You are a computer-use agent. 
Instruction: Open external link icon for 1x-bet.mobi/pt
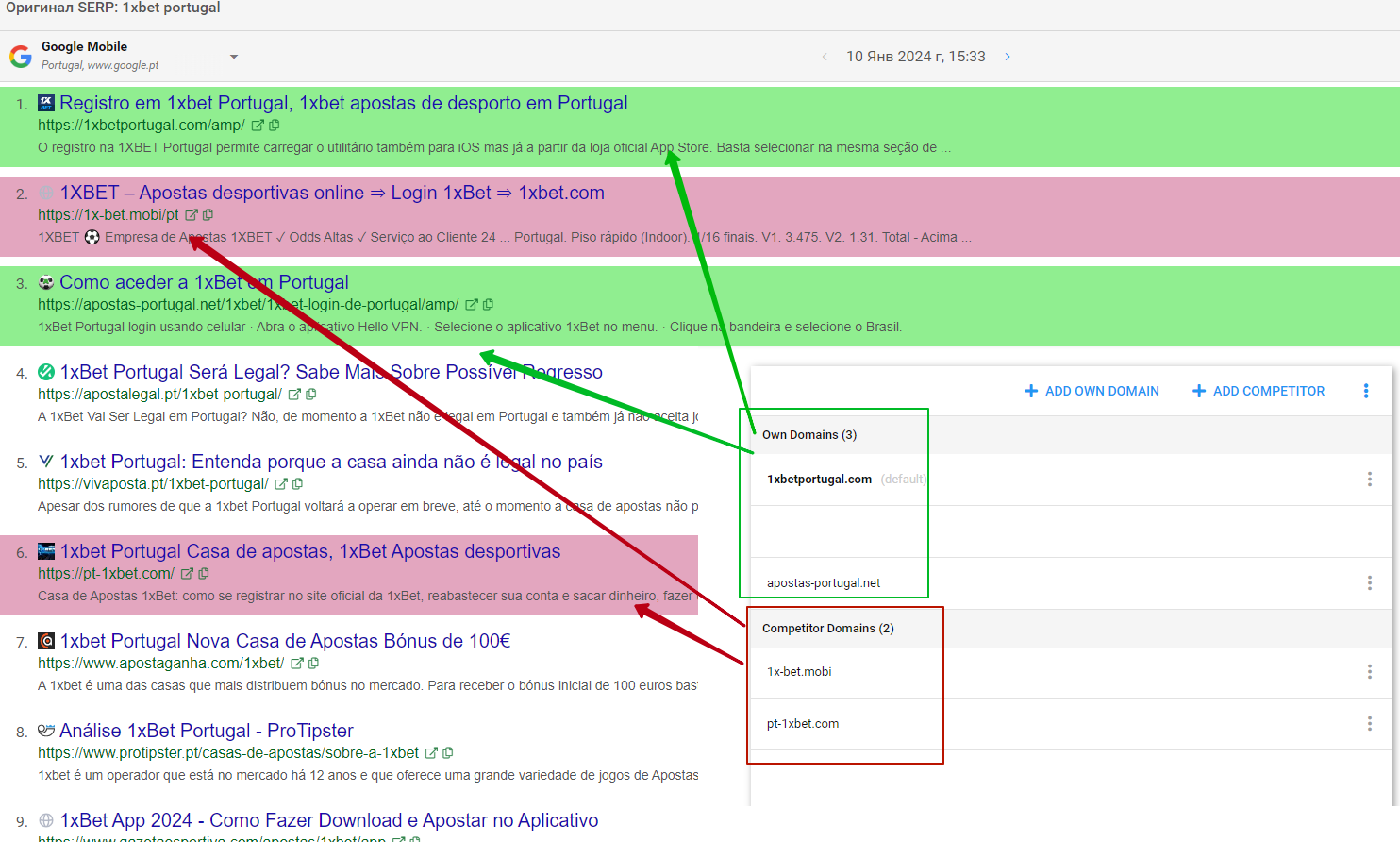[192, 214]
